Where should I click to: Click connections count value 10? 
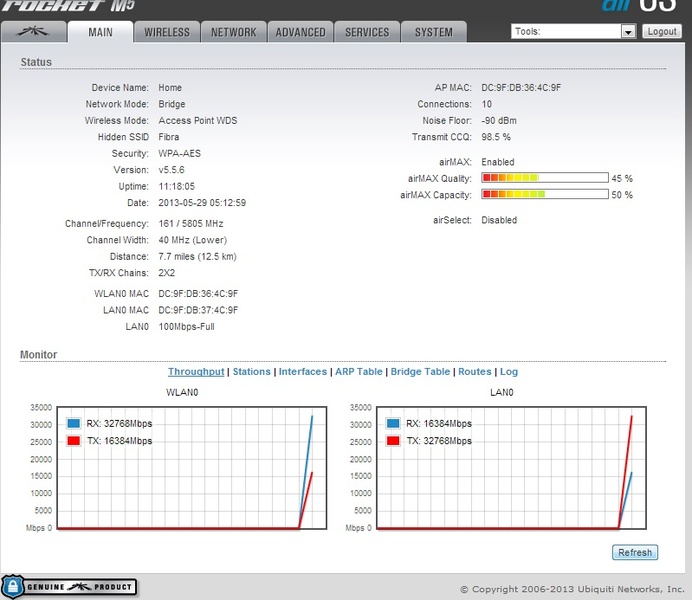coord(486,104)
